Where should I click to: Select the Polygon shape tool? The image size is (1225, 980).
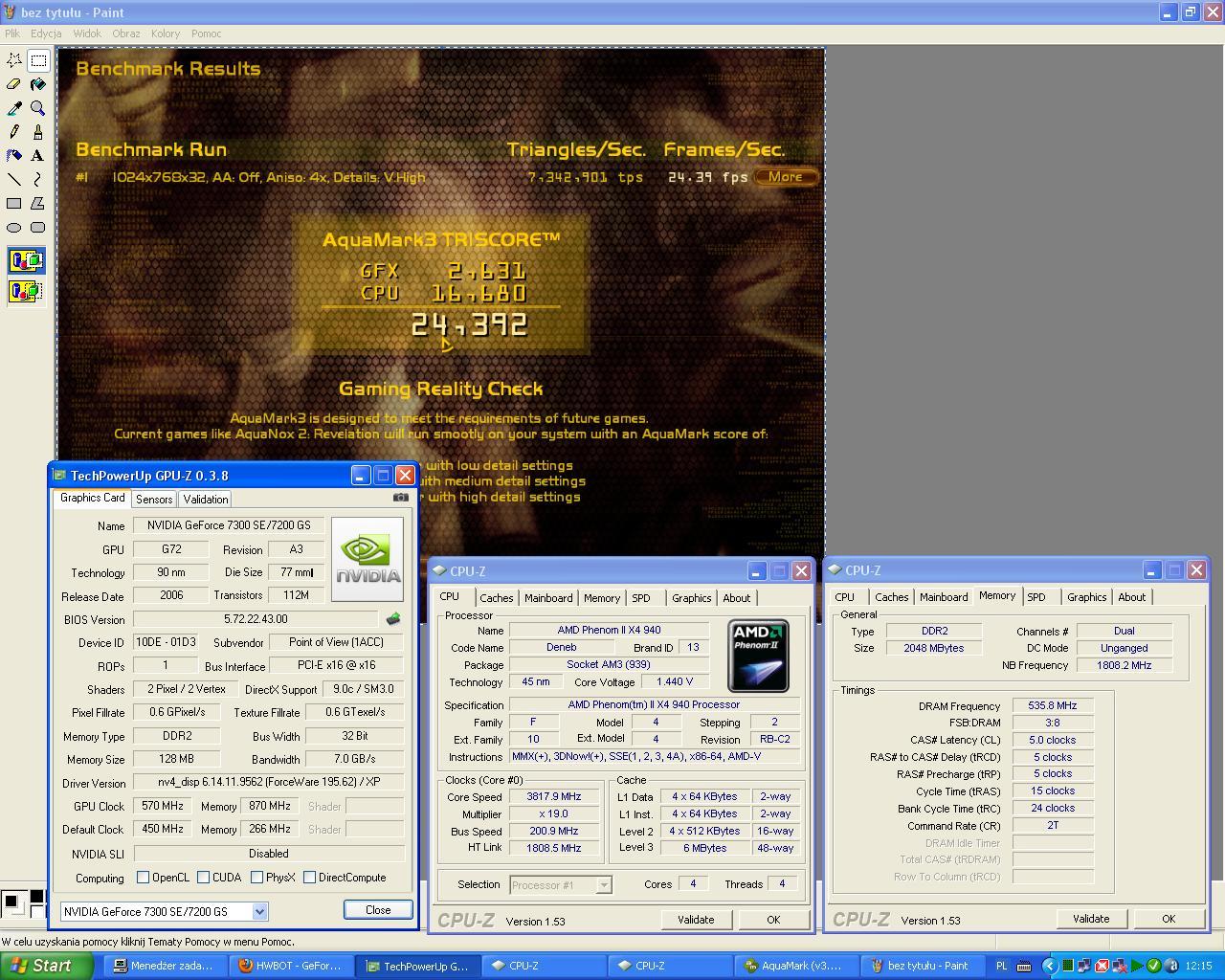(x=38, y=203)
